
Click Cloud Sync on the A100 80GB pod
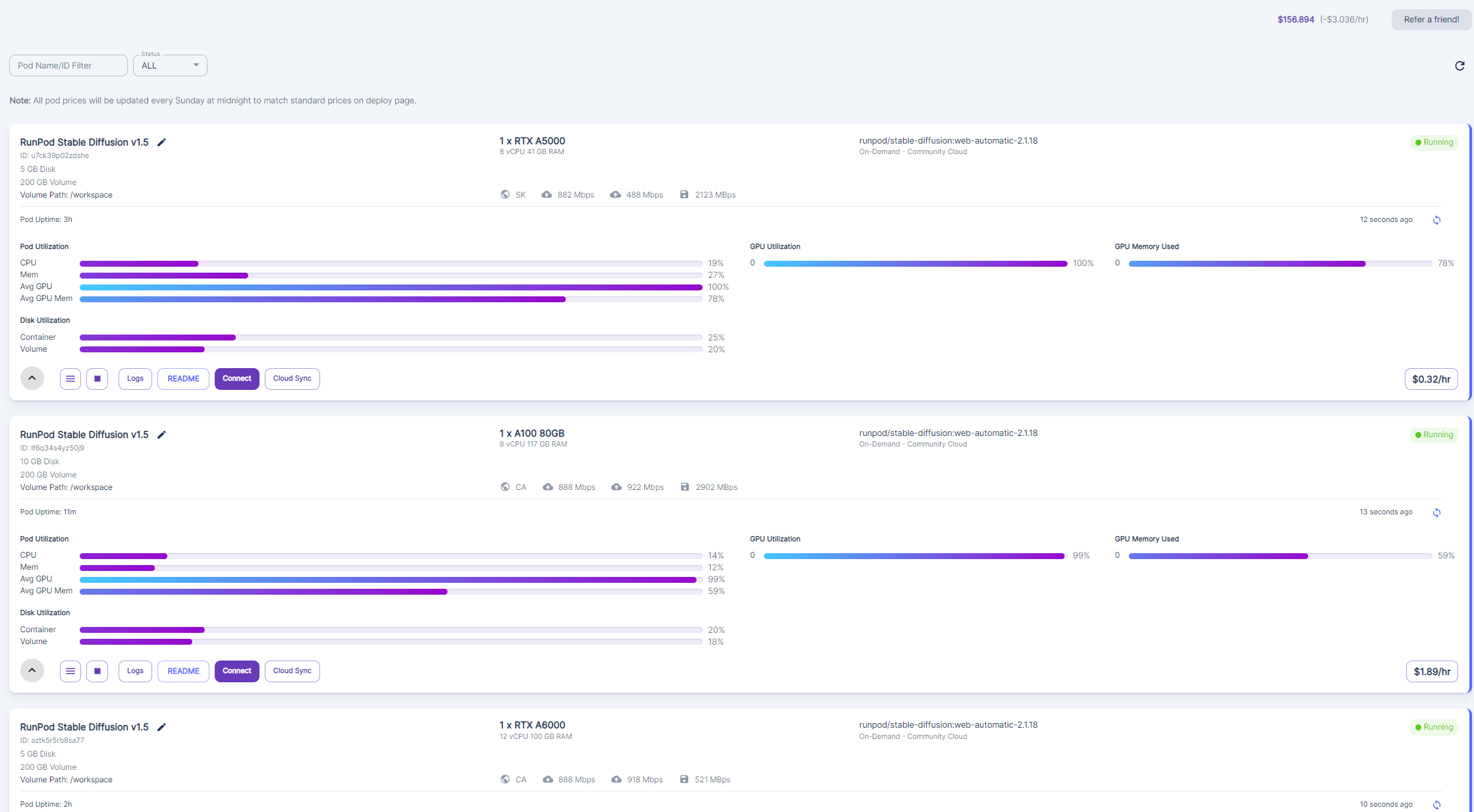pos(292,671)
